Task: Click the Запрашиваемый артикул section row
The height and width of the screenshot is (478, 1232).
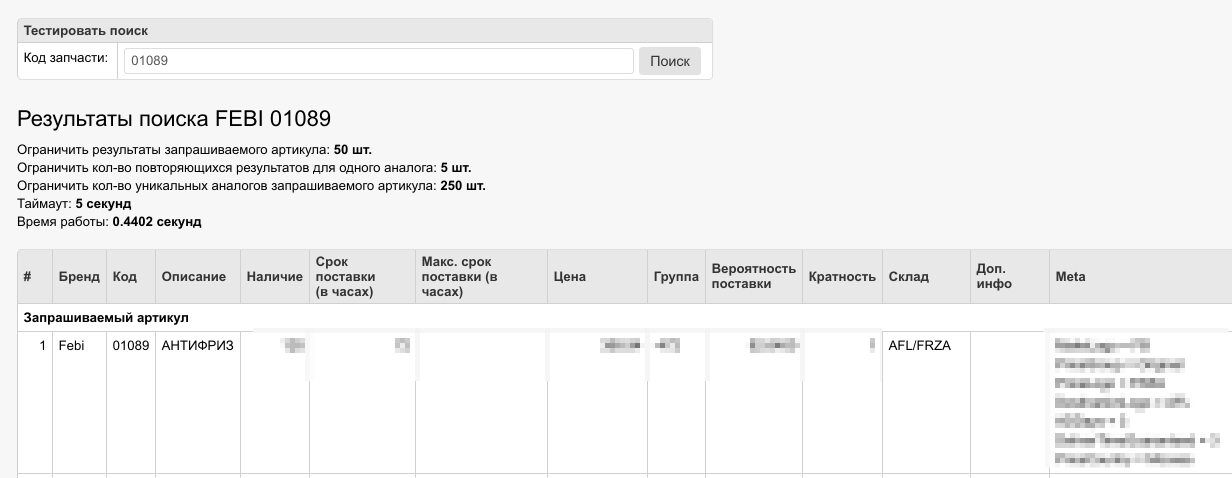Action: [x=106, y=318]
